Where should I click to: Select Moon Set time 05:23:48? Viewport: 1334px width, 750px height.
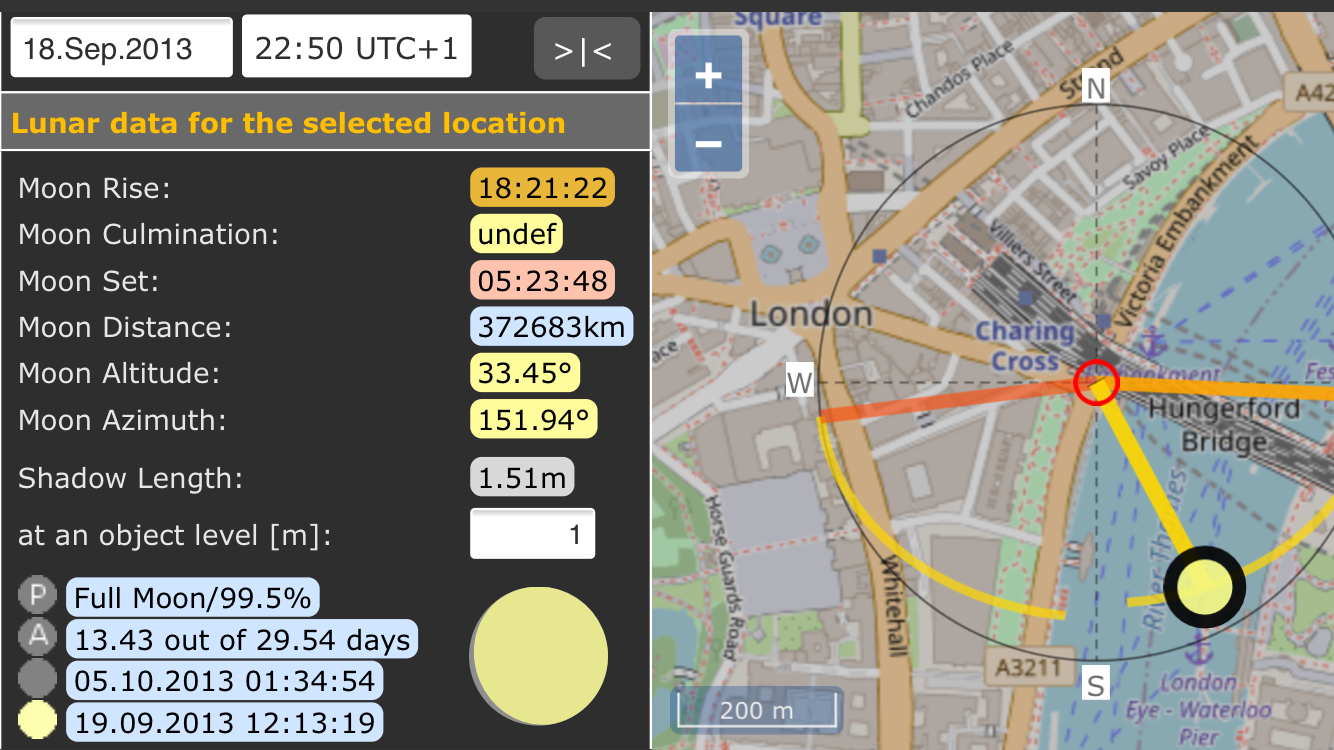point(543,281)
